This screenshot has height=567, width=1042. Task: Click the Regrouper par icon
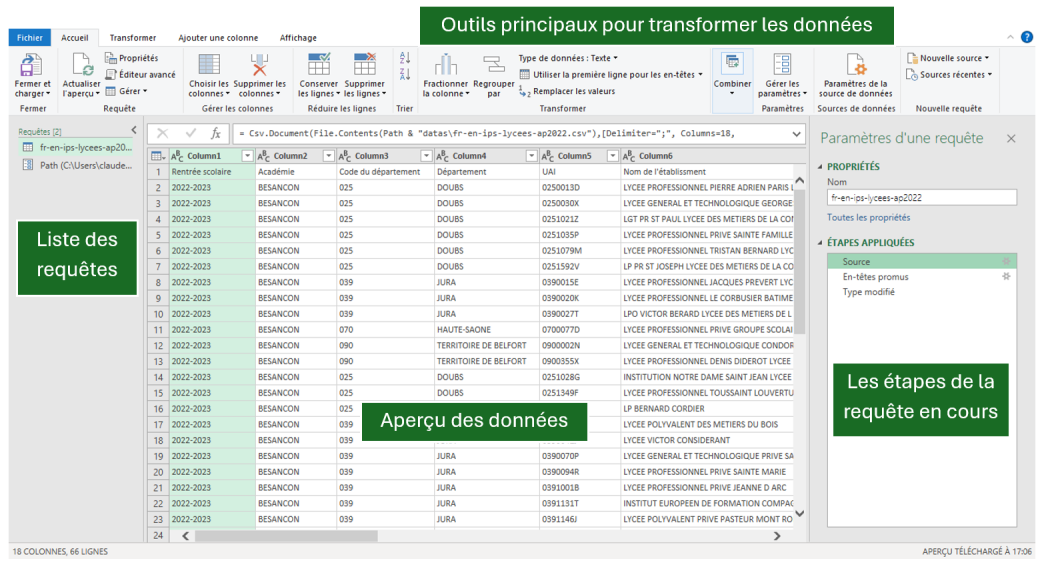(494, 65)
